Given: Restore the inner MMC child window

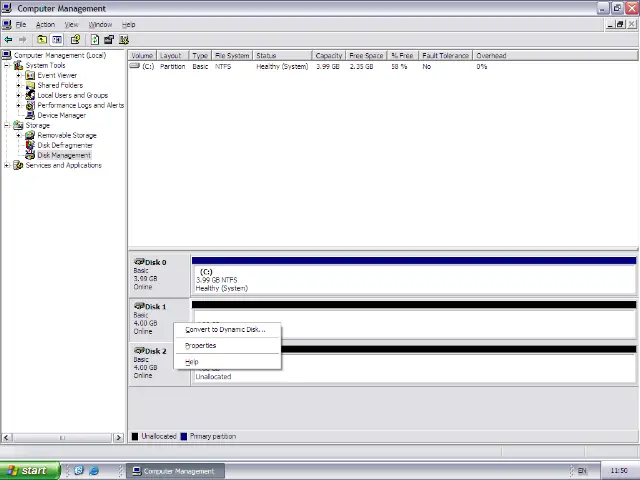Looking at the screenshot, I should (620, 24).
